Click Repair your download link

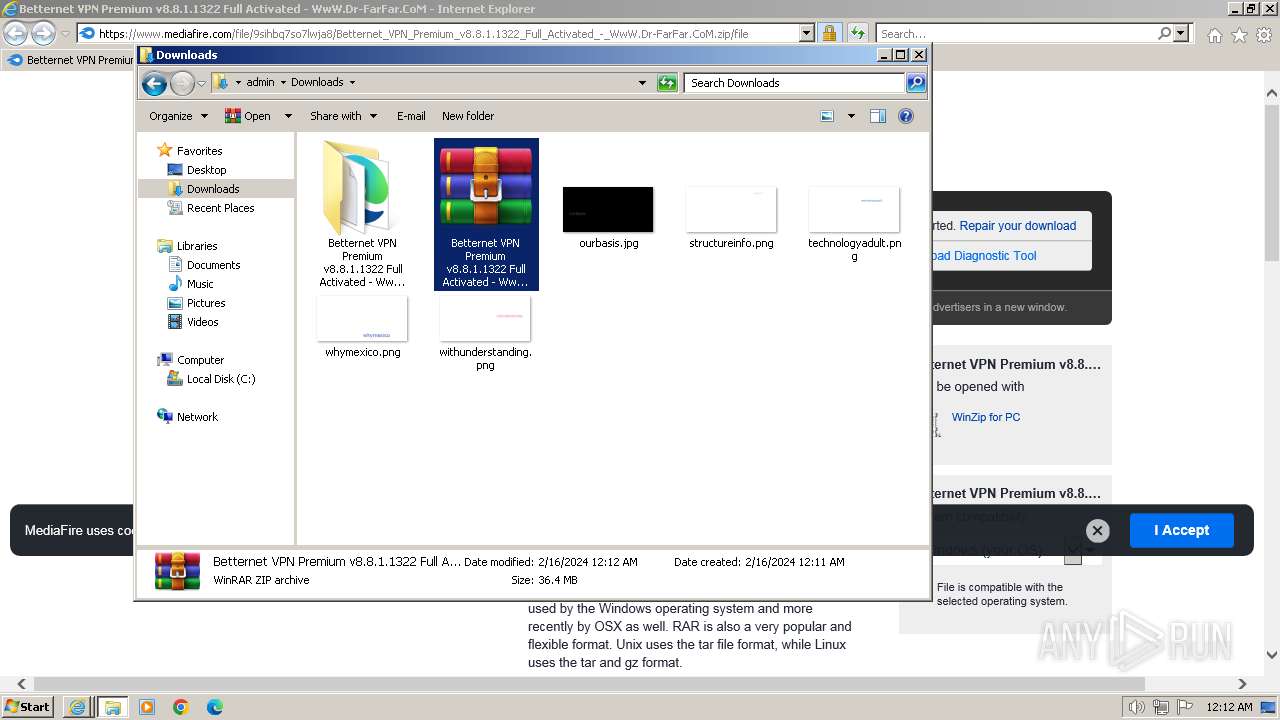pyautogui.click(x=1017, y=226)
